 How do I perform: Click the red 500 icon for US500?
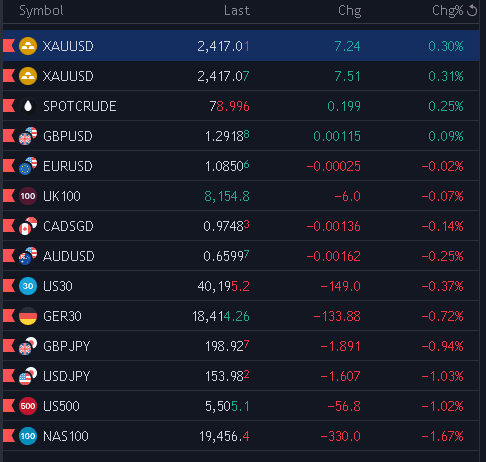tap(28, 406)
